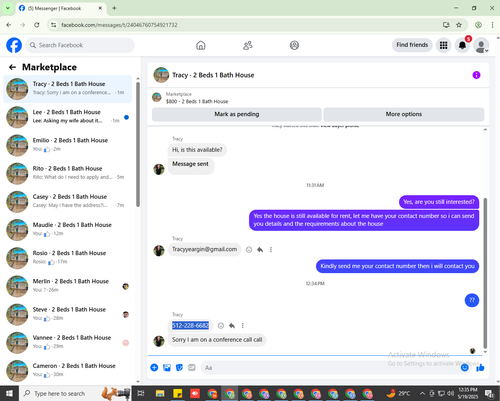The height and width of the screenshot is (401, 500).
Task: Open the Facebook menu grid icon
Action: [444, 45]
